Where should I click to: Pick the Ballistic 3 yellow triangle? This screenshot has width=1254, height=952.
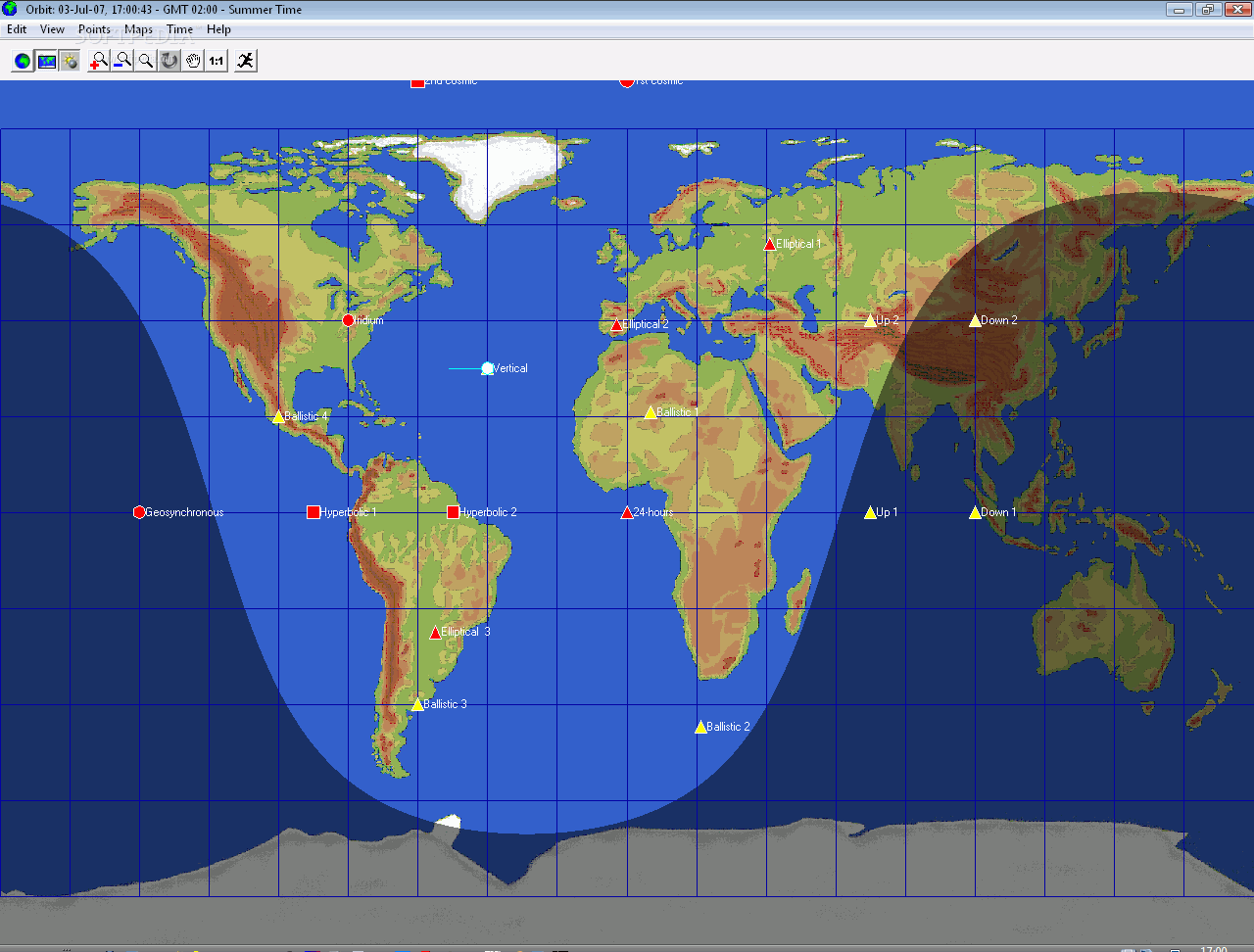pos(417,704)
